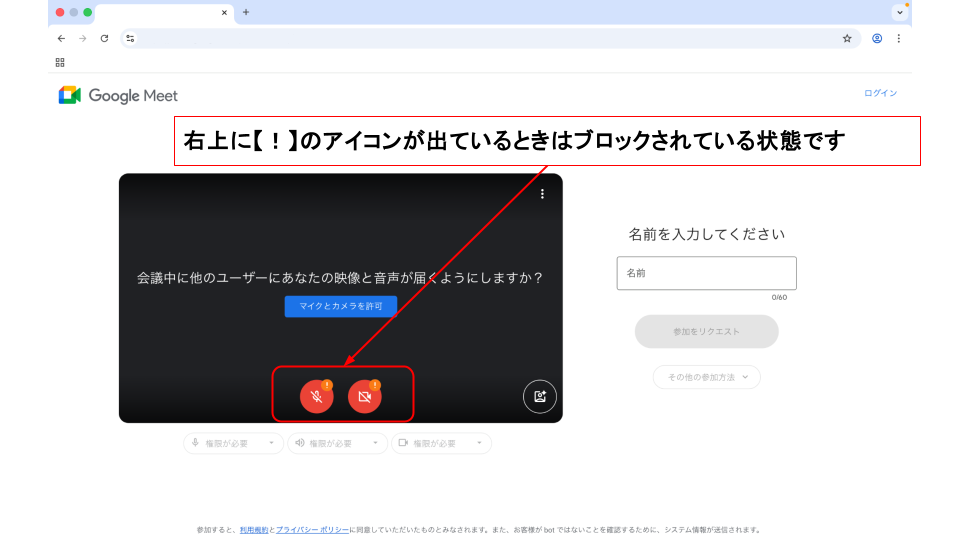
Task: Open the apps grid in bookmarks bar
Action: click(x=60, y=62)
